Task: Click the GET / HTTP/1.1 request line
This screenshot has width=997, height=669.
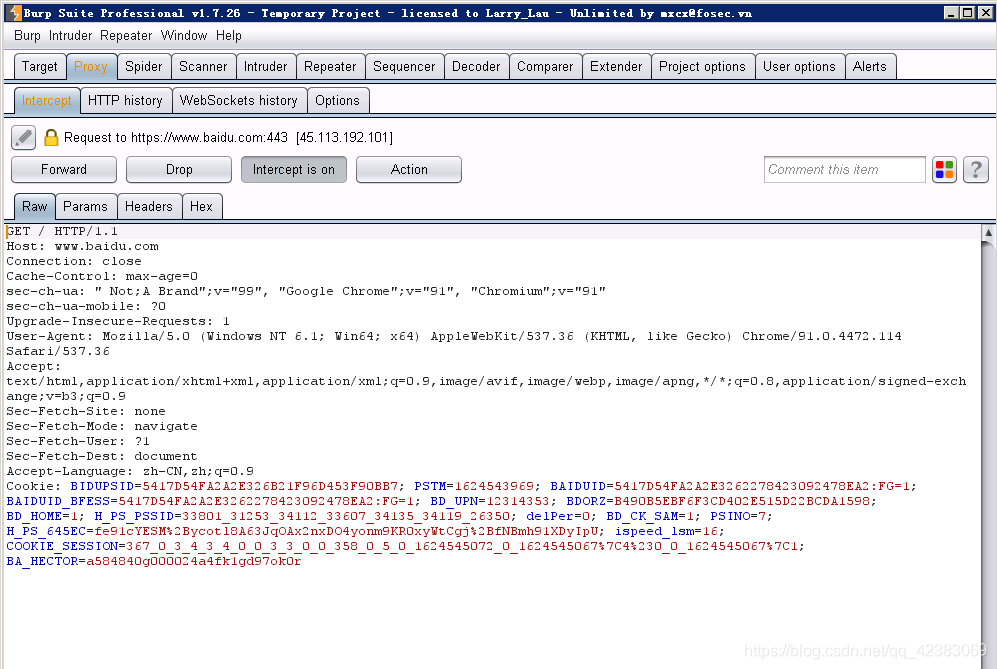Action: [62, 231]
